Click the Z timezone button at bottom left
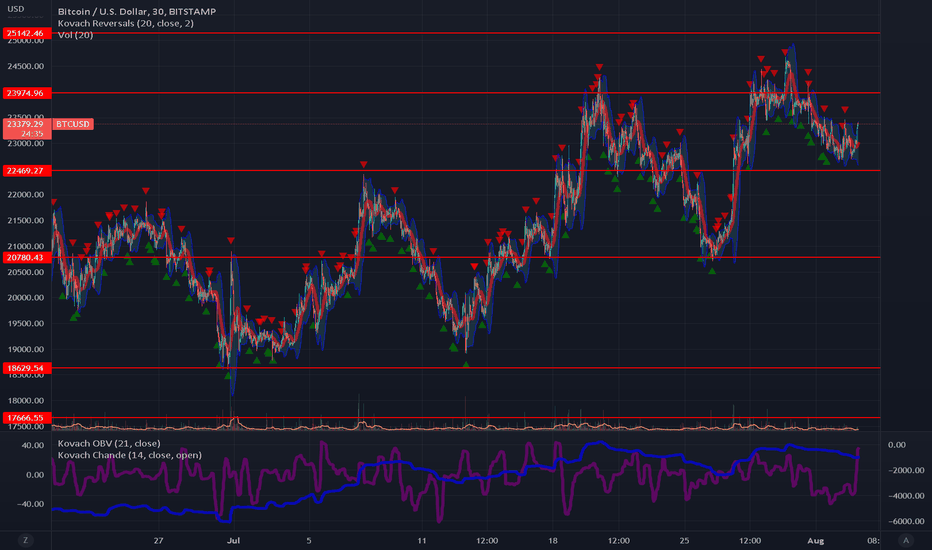This screenshot has width=932, height=550. pyautogui.click(x=25, y=540)
